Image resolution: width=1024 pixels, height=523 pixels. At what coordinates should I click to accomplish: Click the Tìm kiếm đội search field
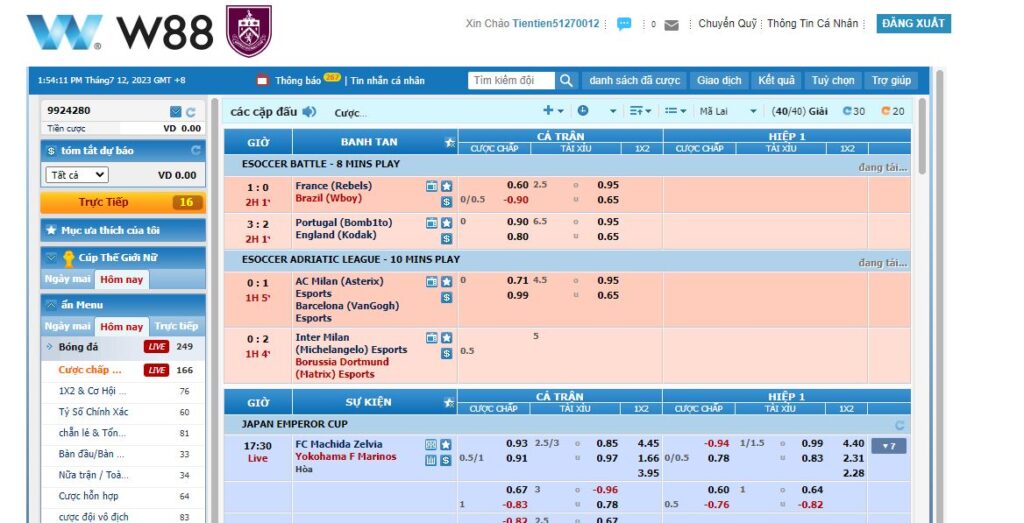point(511,80)
